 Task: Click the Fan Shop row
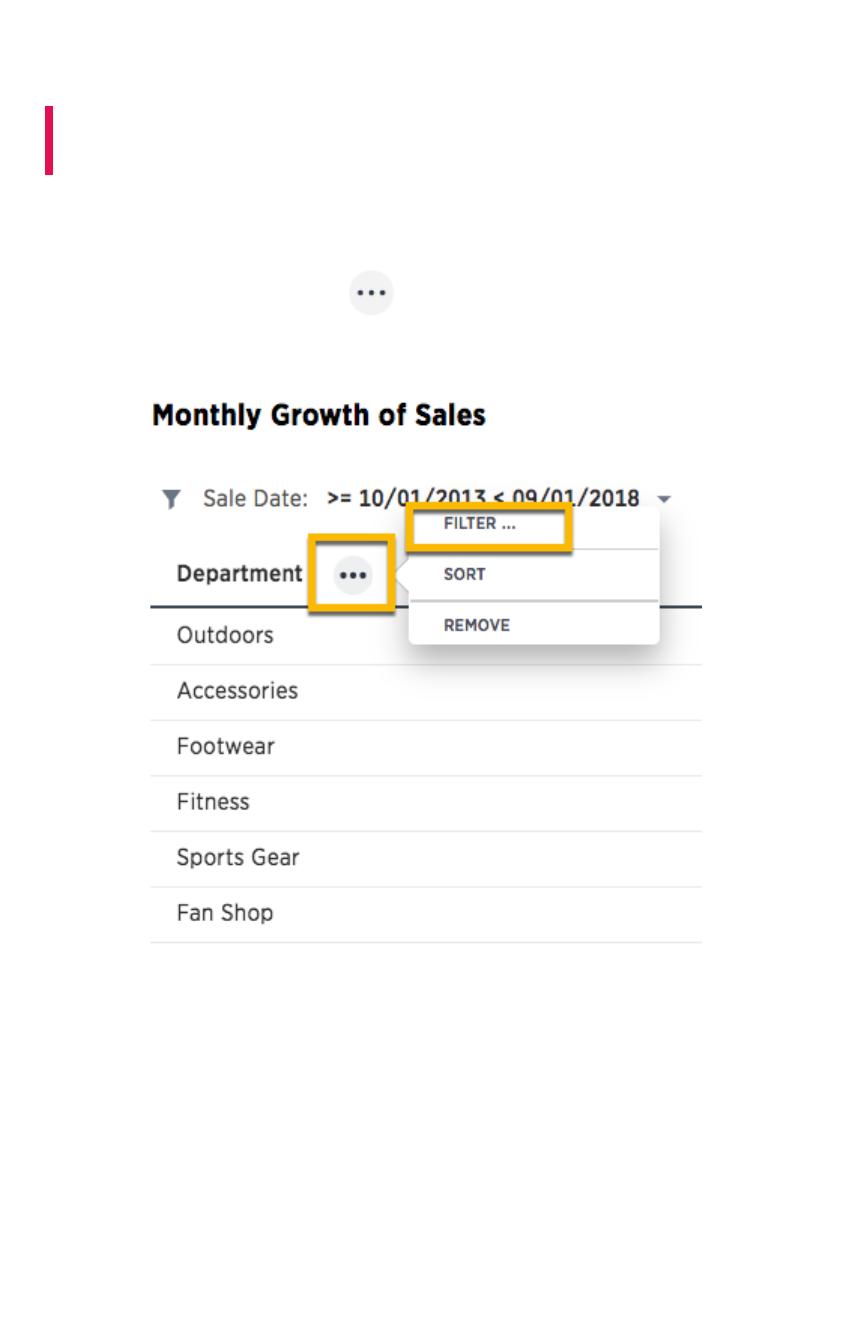(225, 913)
